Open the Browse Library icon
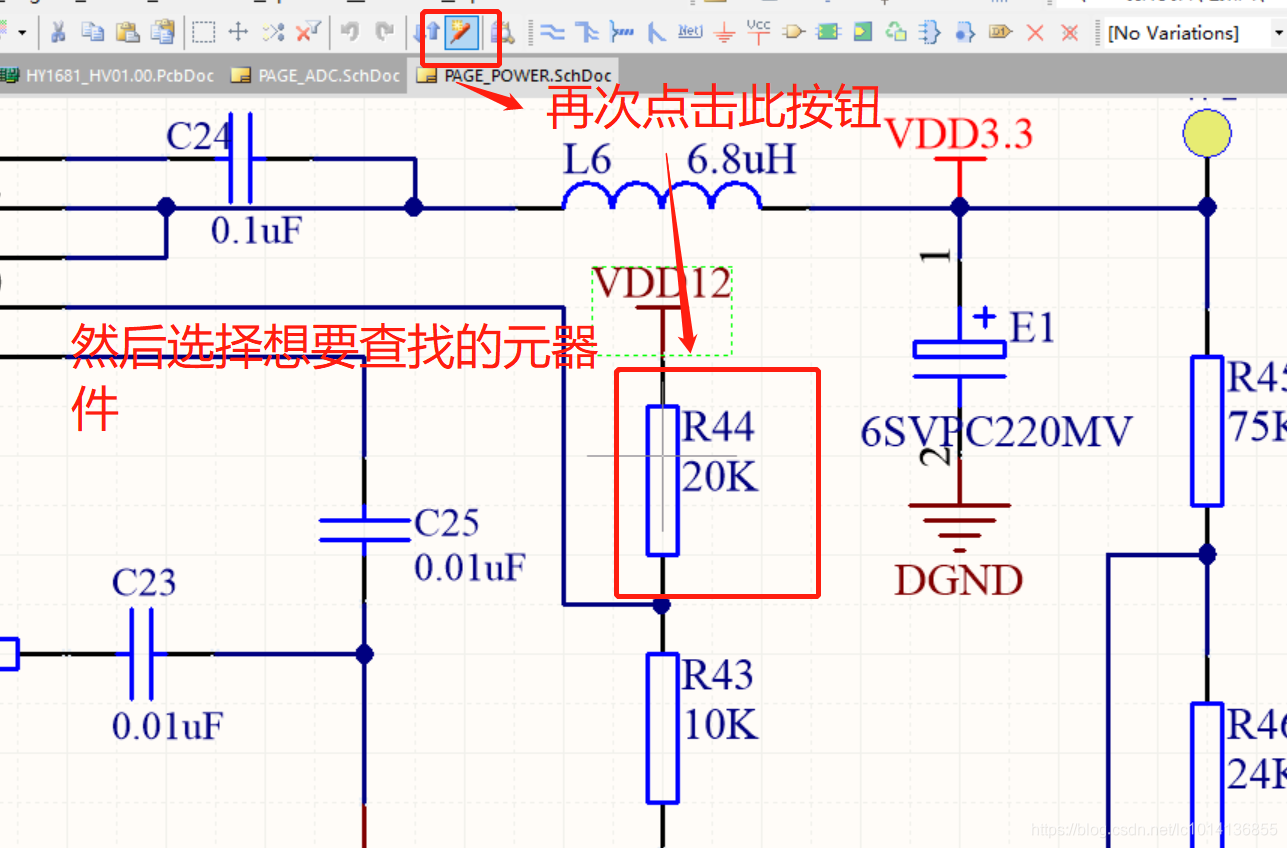Screen dimensions: 1287x848 coord(502,32)
